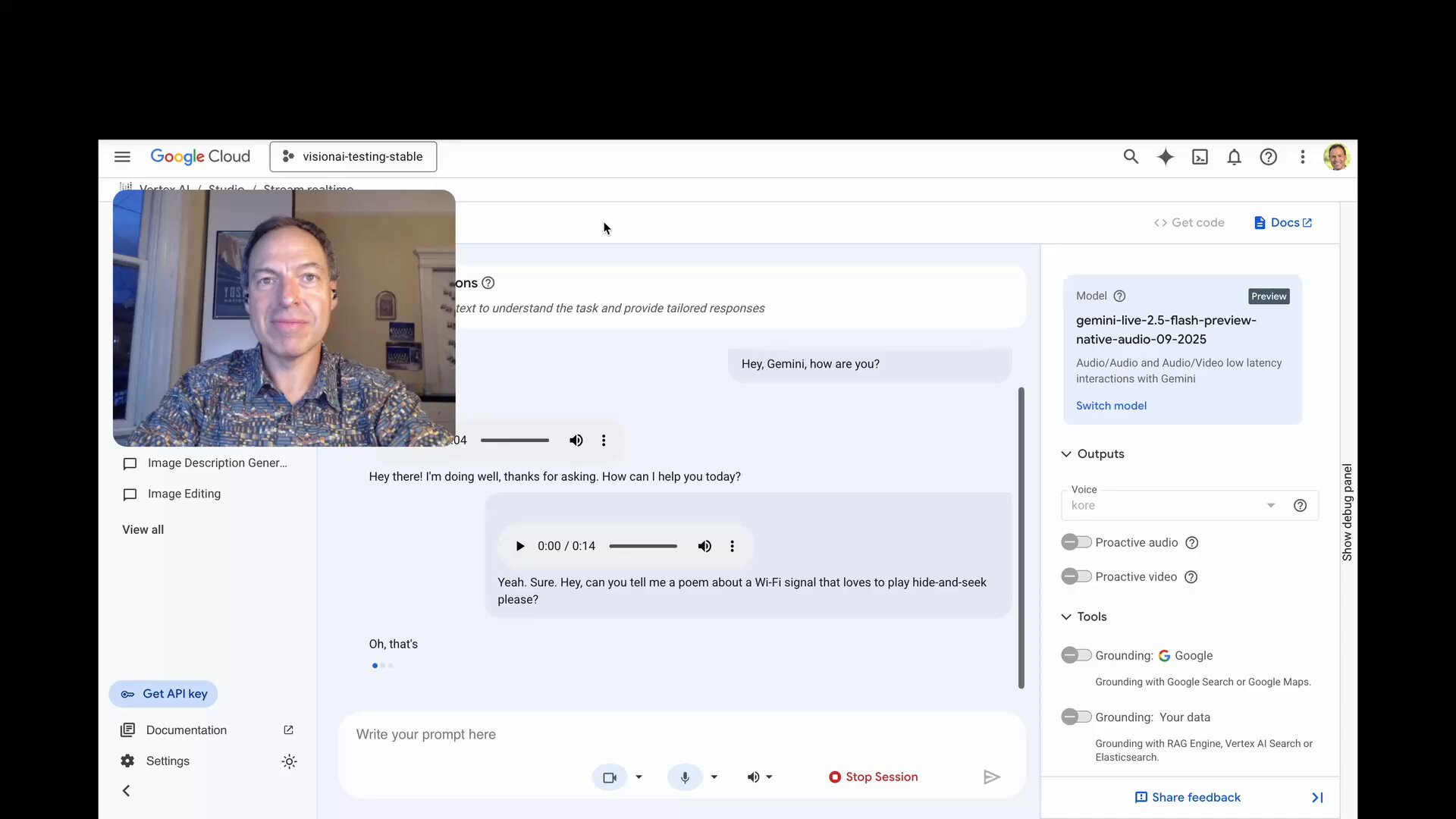Click the Get code button

[1189, 222]
